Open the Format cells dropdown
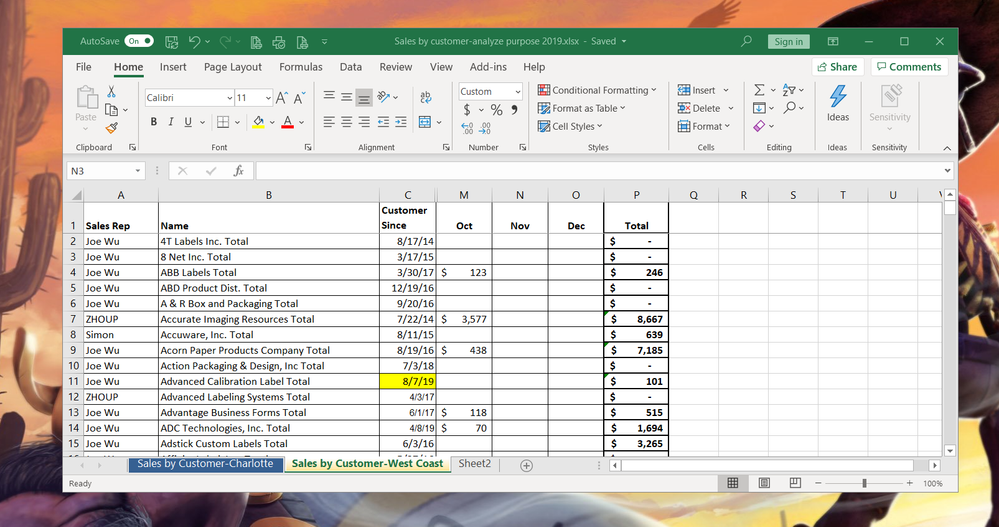999x527 pixels. pos(704,126)
